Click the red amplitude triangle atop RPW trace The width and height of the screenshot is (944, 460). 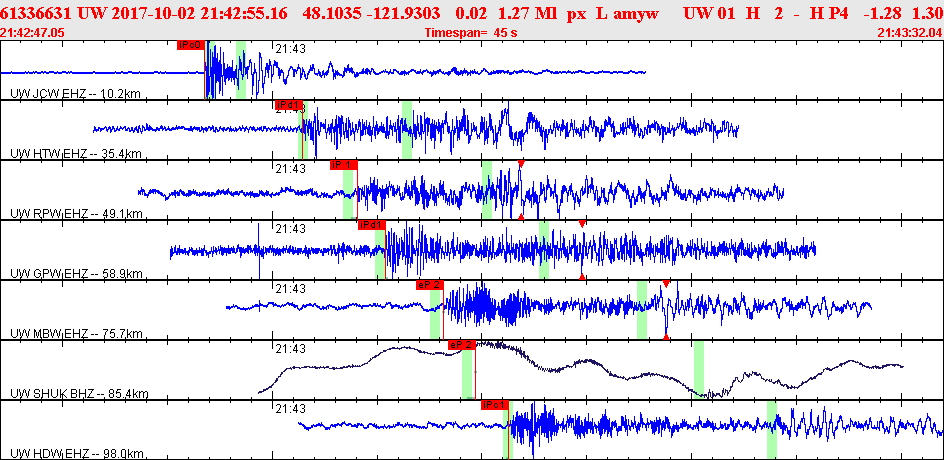click(x=521, y=163)
